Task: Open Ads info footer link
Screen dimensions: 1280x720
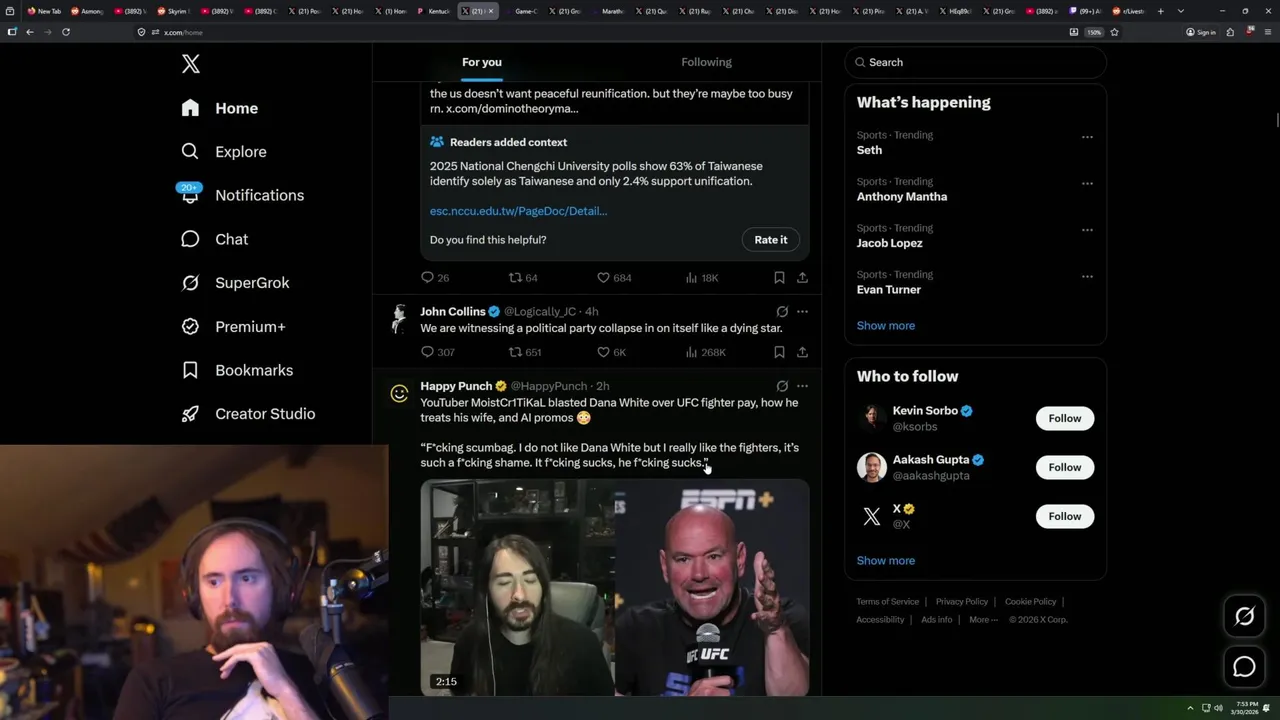Action: pos(937,620)
